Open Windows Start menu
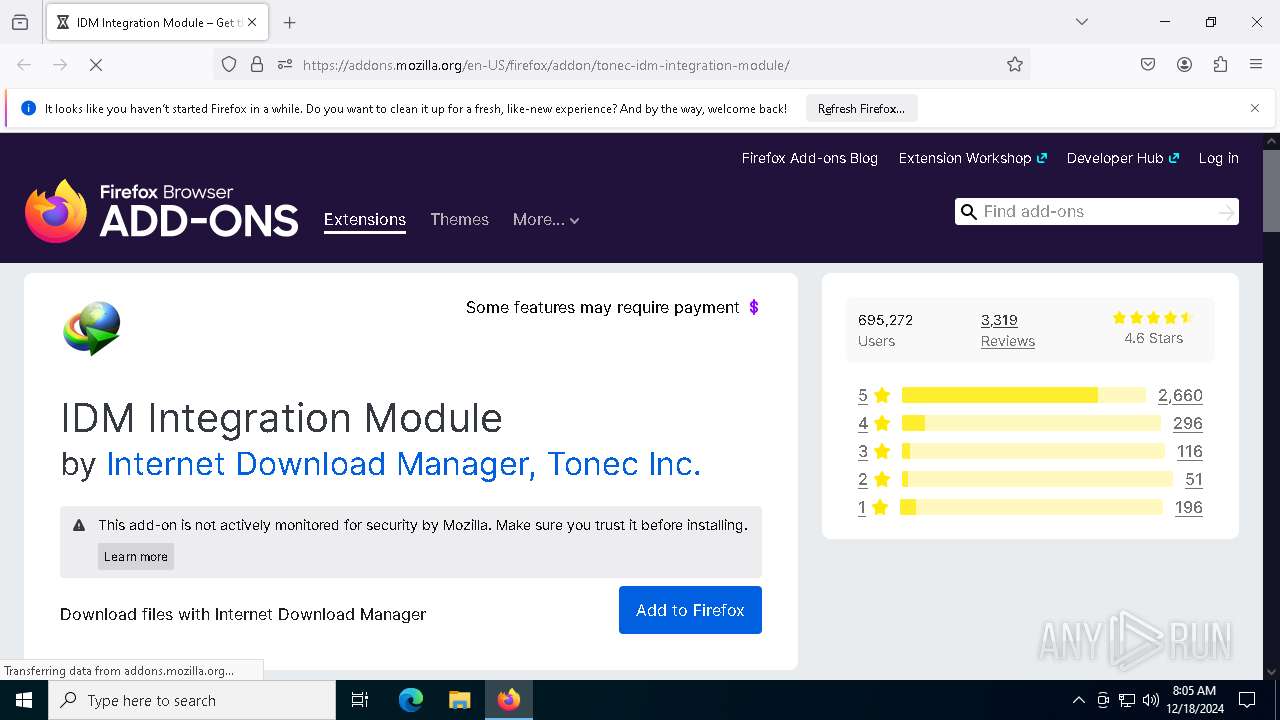 point(24,700)
